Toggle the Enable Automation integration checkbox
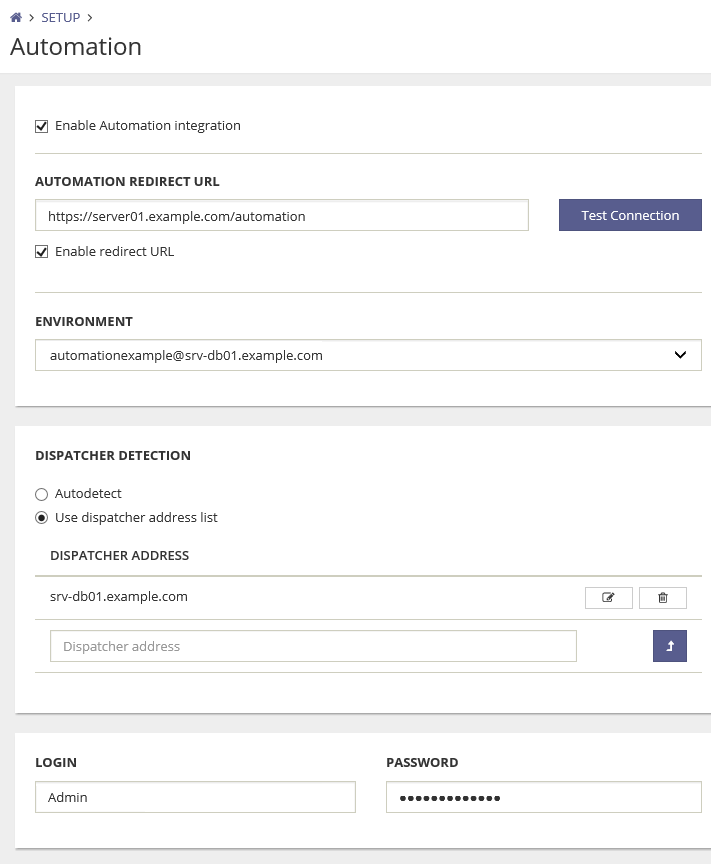Screen dimensions: 711x864 click(42, 126)
